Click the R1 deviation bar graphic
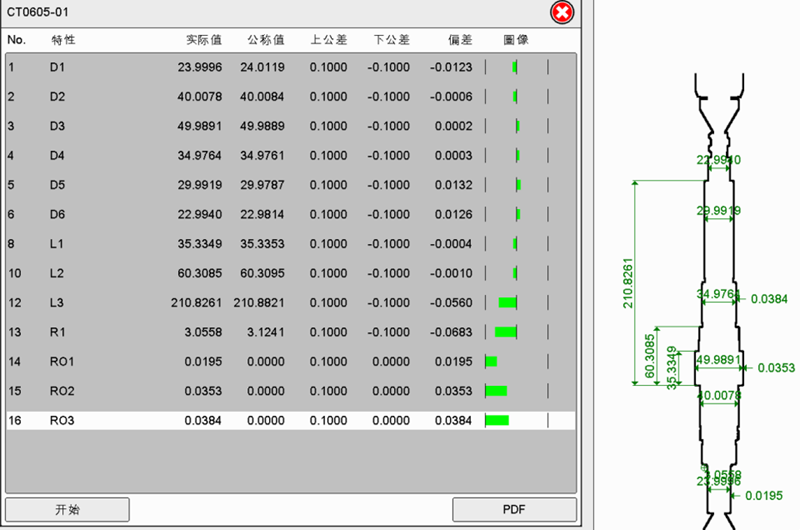 [506, 332]
